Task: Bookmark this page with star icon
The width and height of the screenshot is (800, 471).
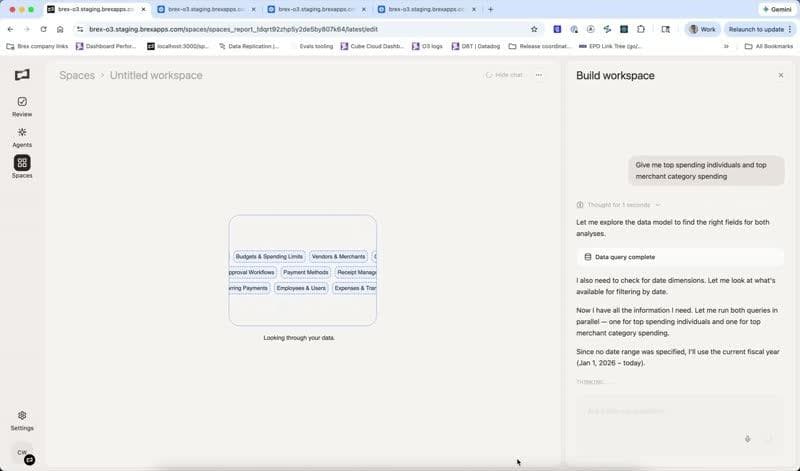Action: pyautogui.click(x=534, y=29)
